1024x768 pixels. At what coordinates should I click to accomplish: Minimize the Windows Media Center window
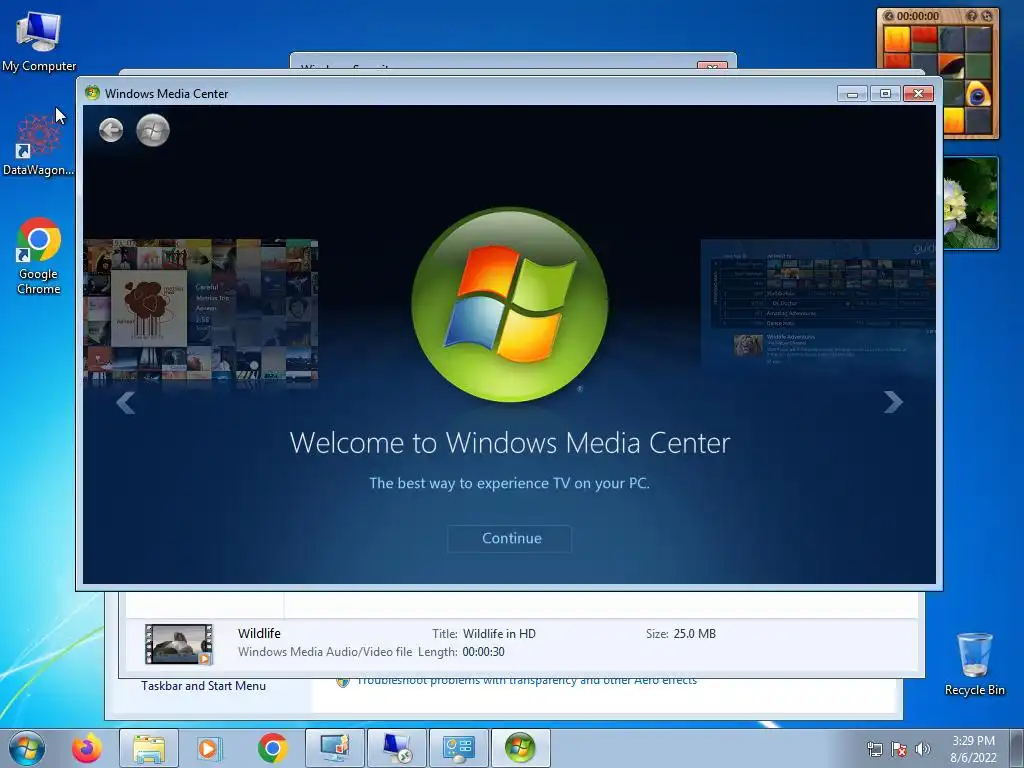852,94
